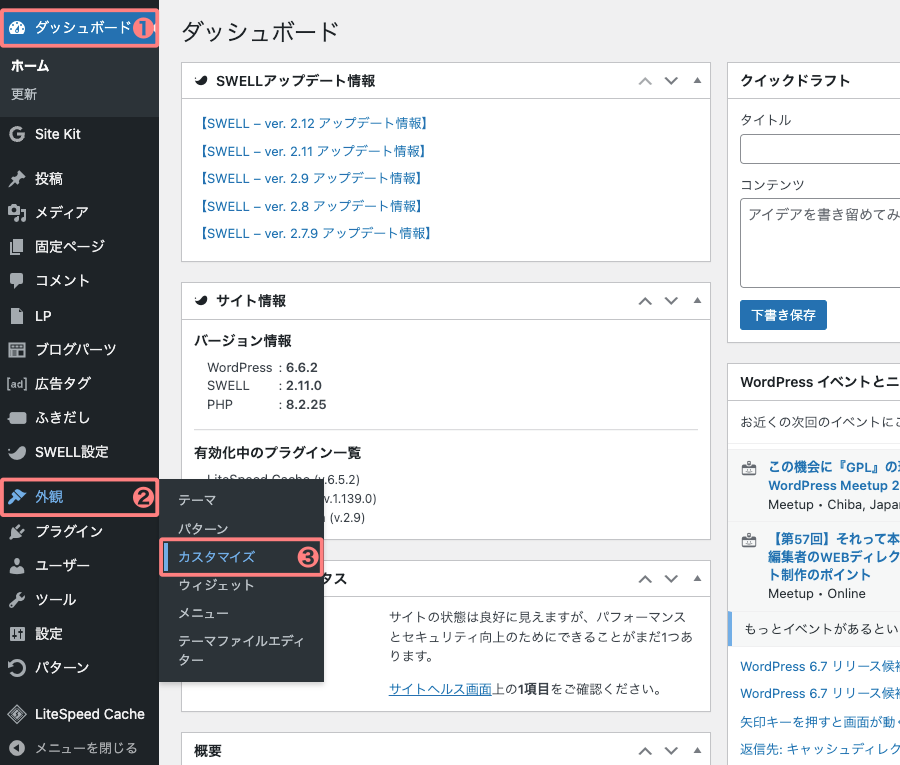
Task: Move 概要 panel down with arrow
Action: 671,750
